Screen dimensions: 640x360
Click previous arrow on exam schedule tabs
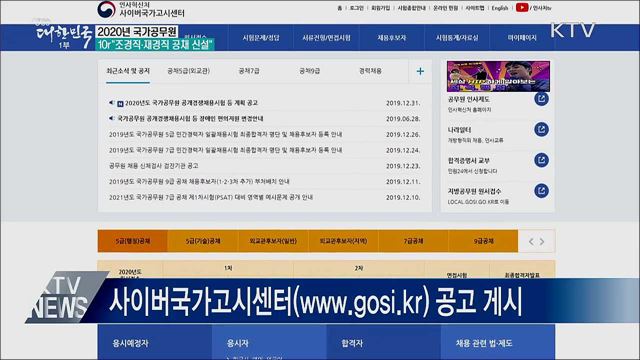pyautogui.click(x=531, y=242)
